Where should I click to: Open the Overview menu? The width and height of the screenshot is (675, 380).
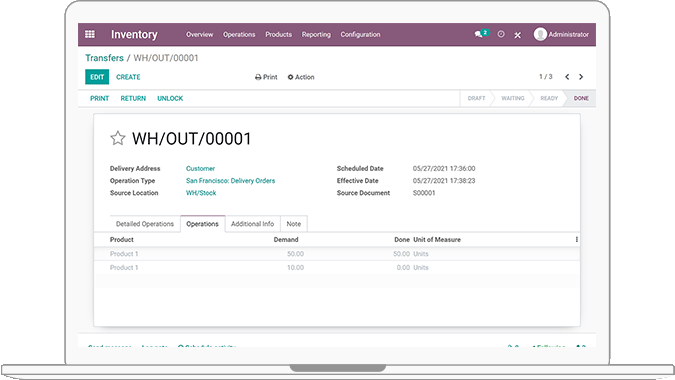tap(199, 34)
